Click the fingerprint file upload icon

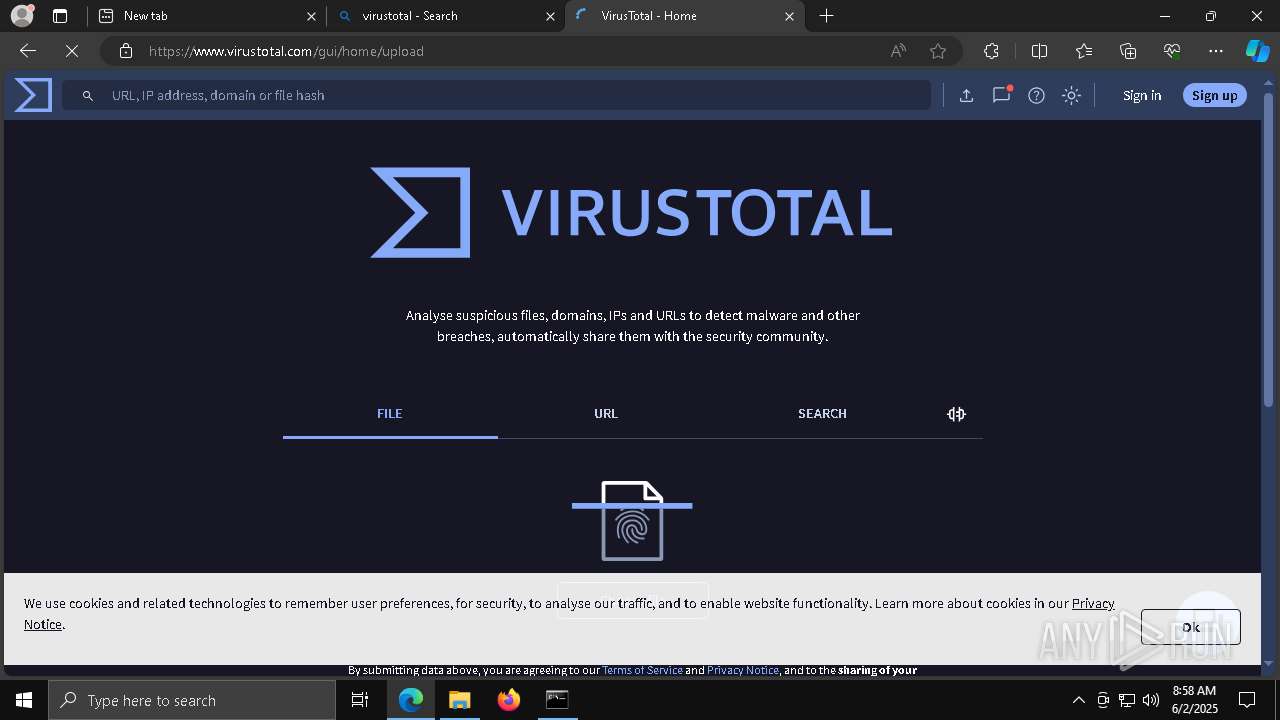click(x=632, y=521)
